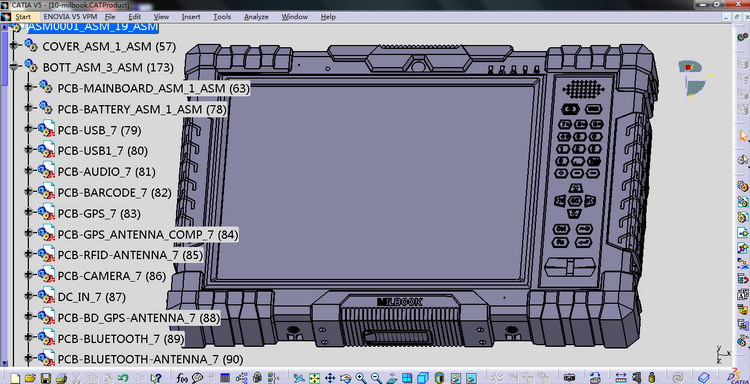Click the Capture camera icon
The width and height of the screenshot is (750, 384).
[x=569, y=378]
